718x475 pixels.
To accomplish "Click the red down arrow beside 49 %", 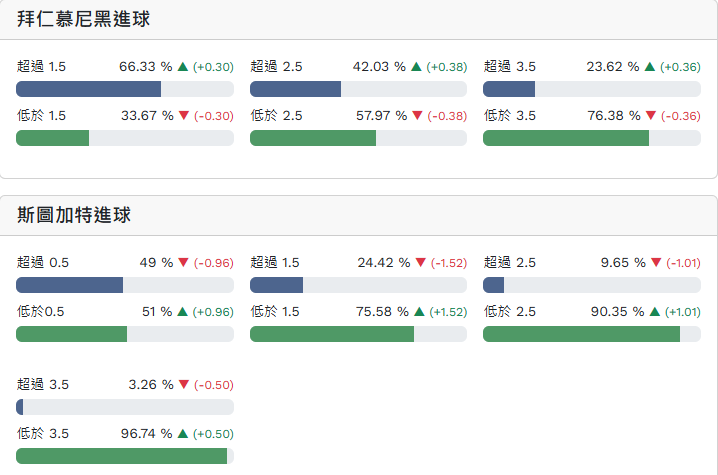I will (x=183, y=263).
